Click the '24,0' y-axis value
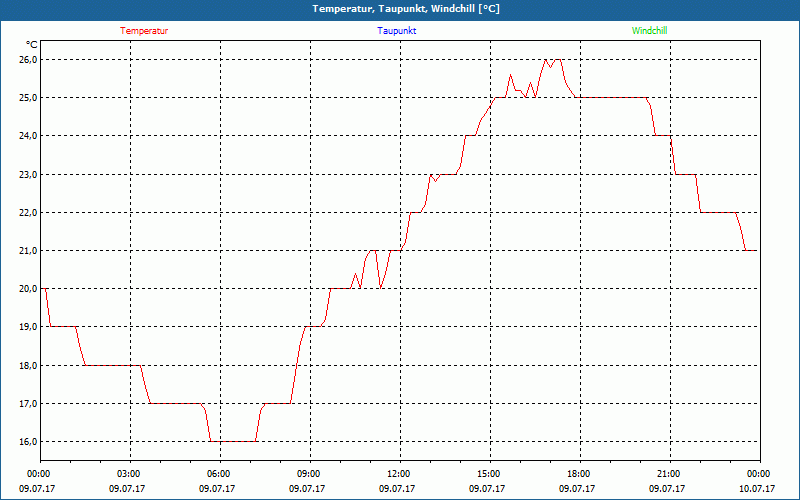 pyautogui.click(x=29, y=136)
